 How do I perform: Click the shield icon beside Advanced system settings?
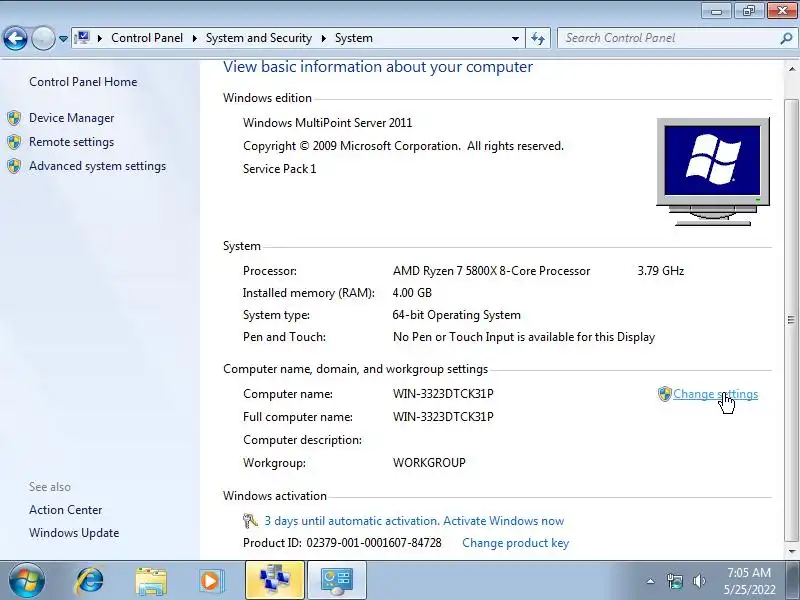click(14, 166)
